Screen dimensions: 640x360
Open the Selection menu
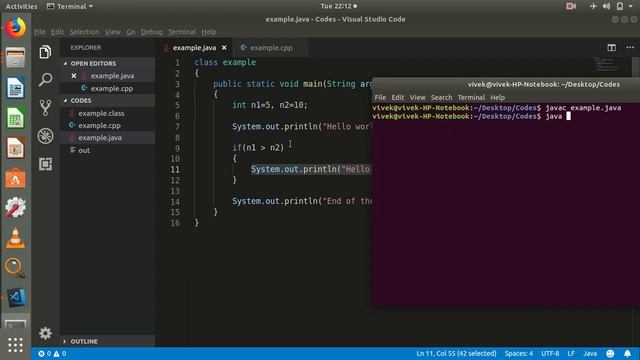pyautogui.click(x=84, y=32)
